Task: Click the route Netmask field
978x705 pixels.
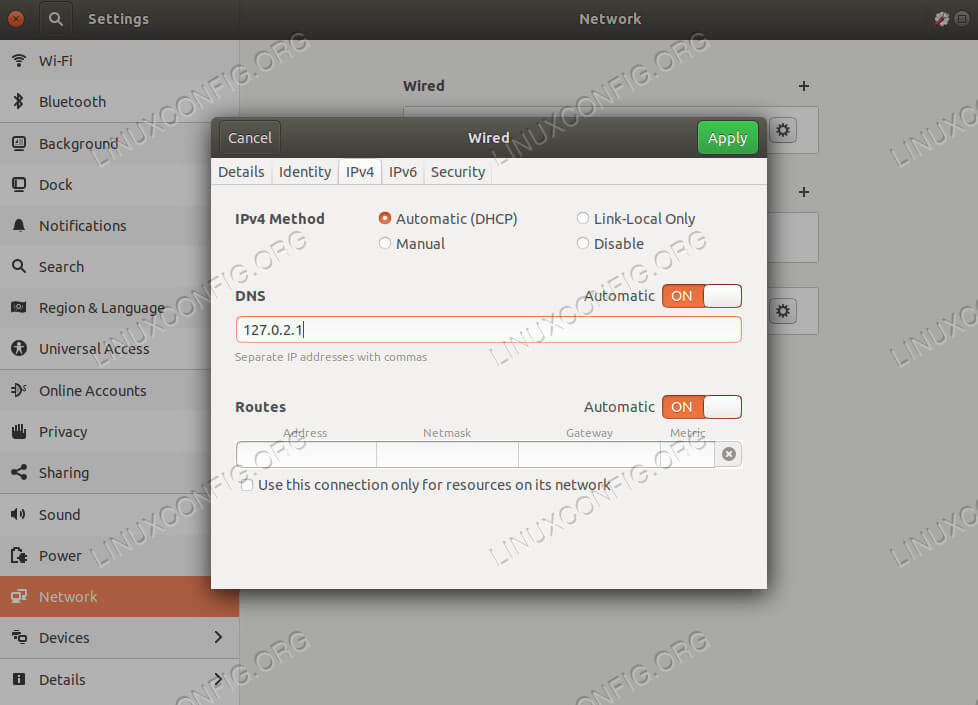Action: coord(447,454)
